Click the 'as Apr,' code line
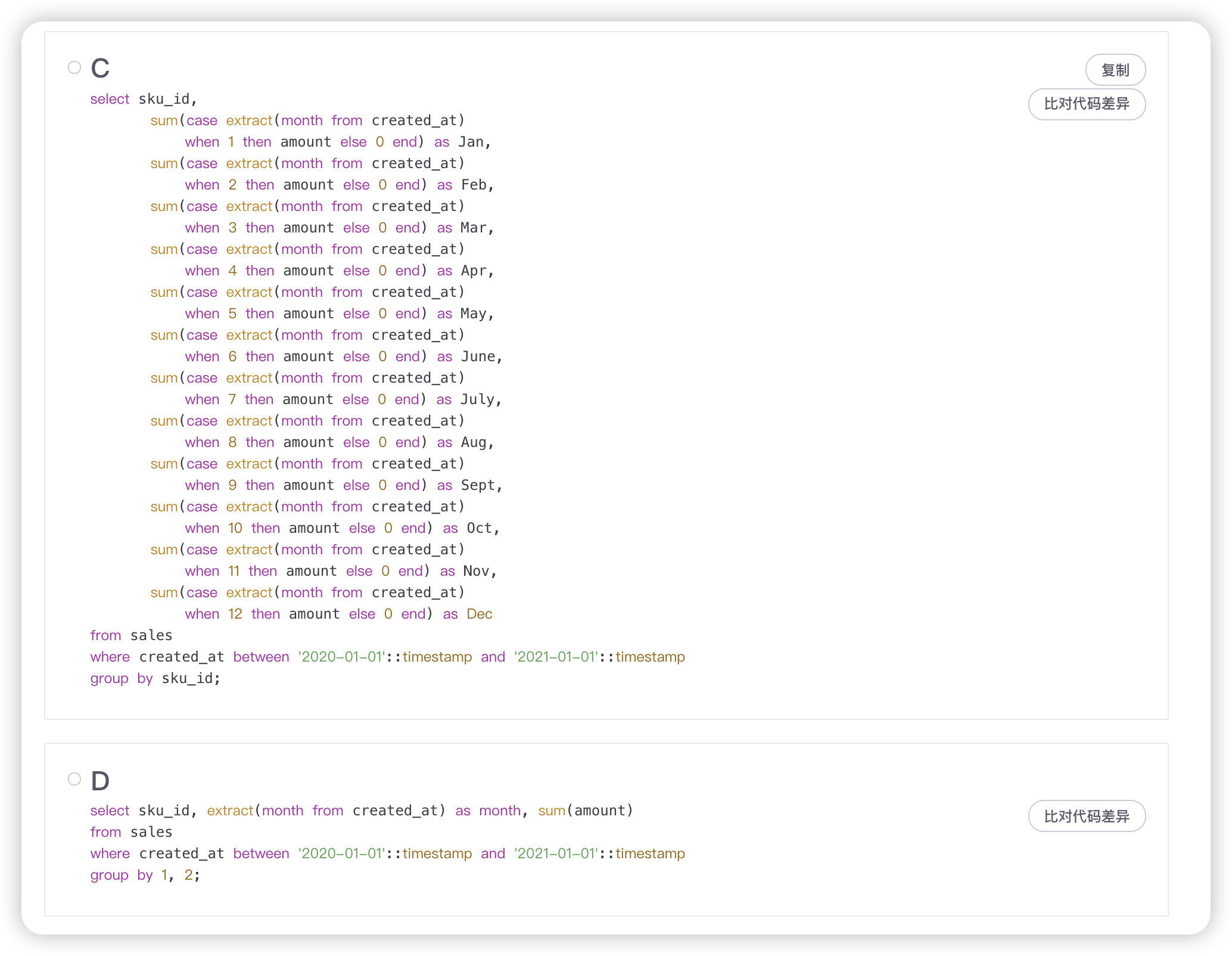 (x=340, y=271)
